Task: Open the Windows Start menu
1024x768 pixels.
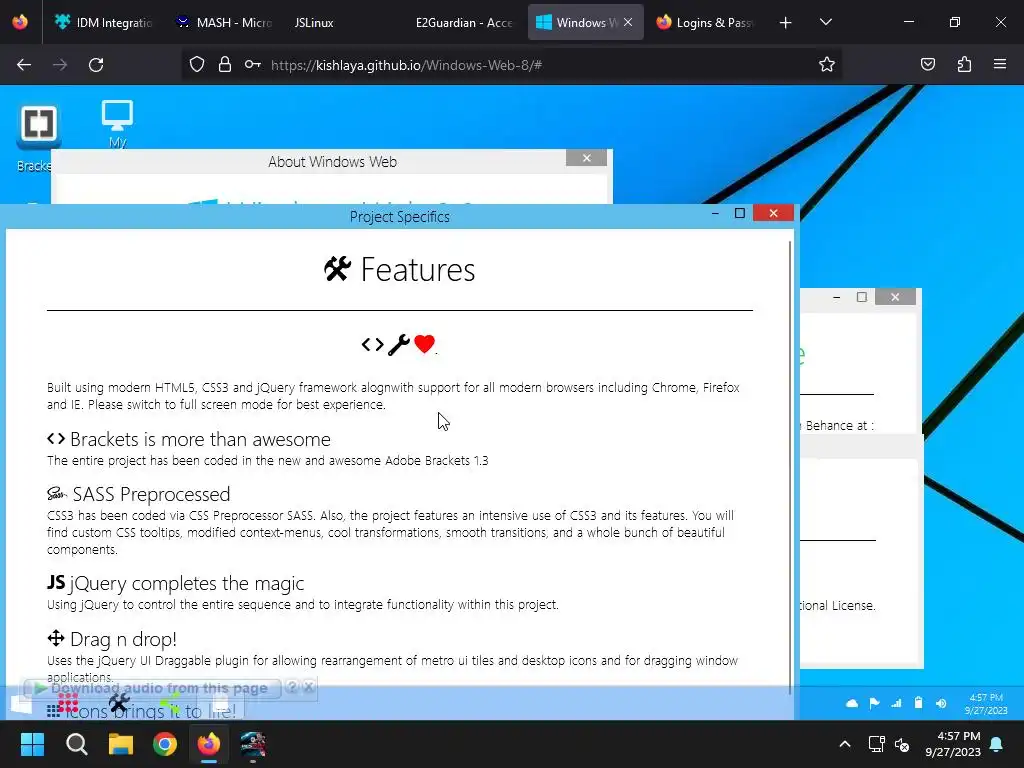Action: pos(32,744)
